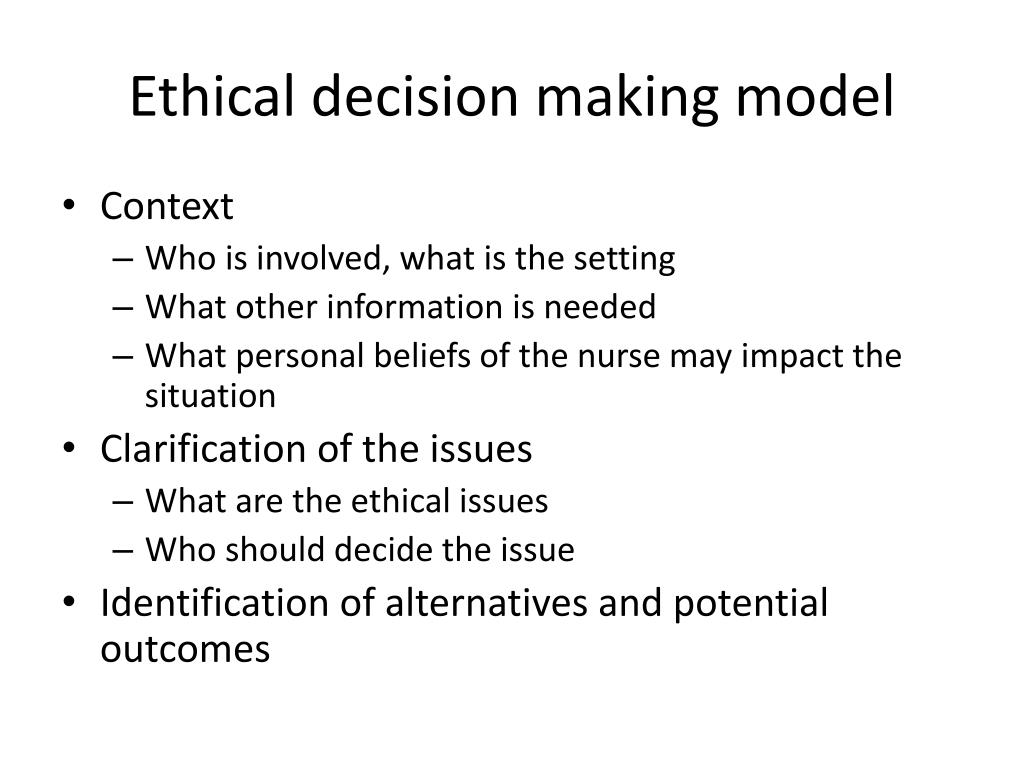
Task: Click the bullet dot before 'Clarification'
Action: coord(69,448)
